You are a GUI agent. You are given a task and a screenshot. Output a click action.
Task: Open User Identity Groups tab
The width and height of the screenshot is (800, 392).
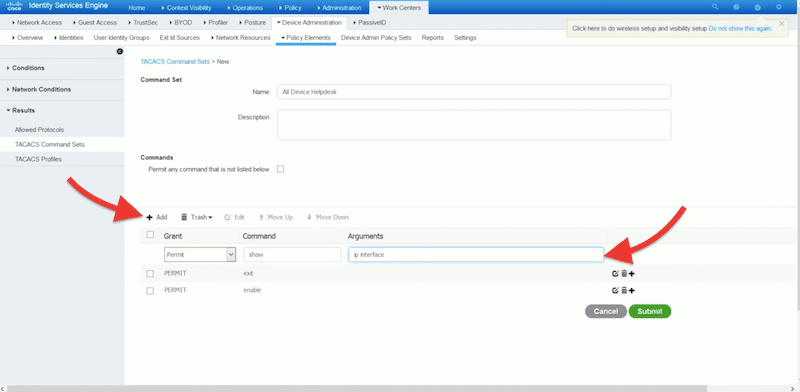coord(121,38)
